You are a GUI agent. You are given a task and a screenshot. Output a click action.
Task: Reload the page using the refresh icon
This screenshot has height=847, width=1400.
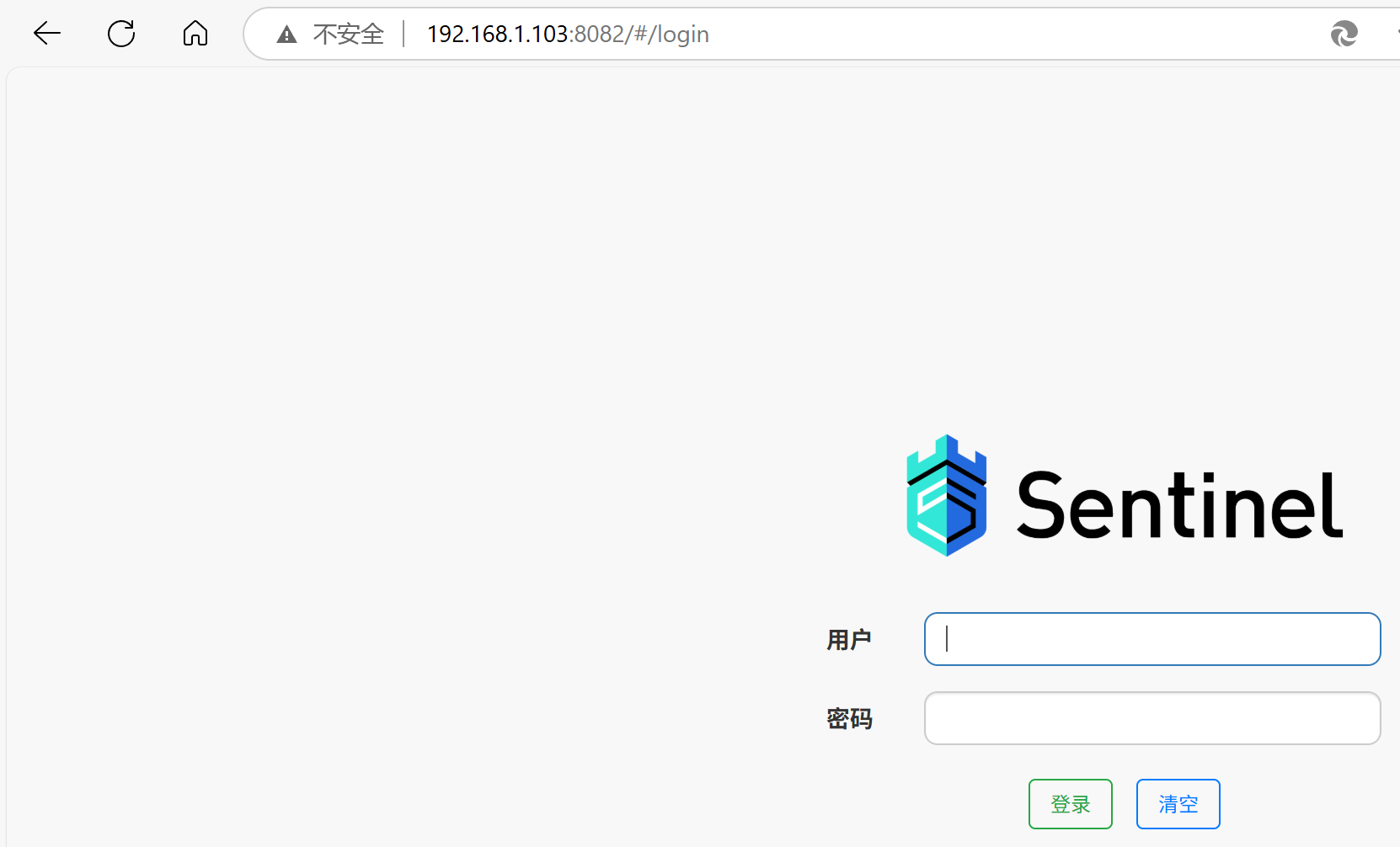(x=121, y=34)
